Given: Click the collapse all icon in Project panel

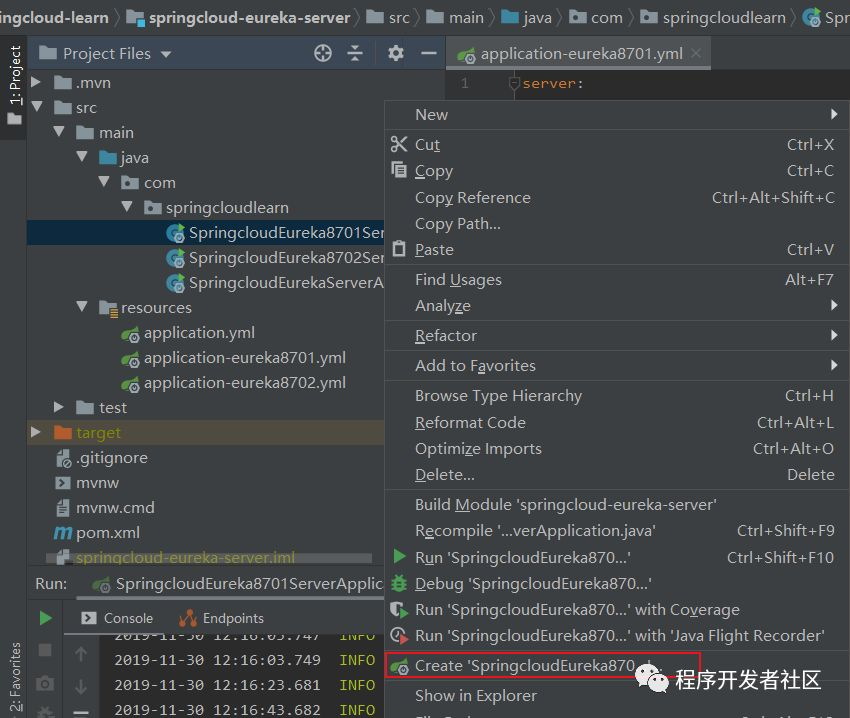Looking at the screenshot, I should pyautogui.click(x=355, y=53).
